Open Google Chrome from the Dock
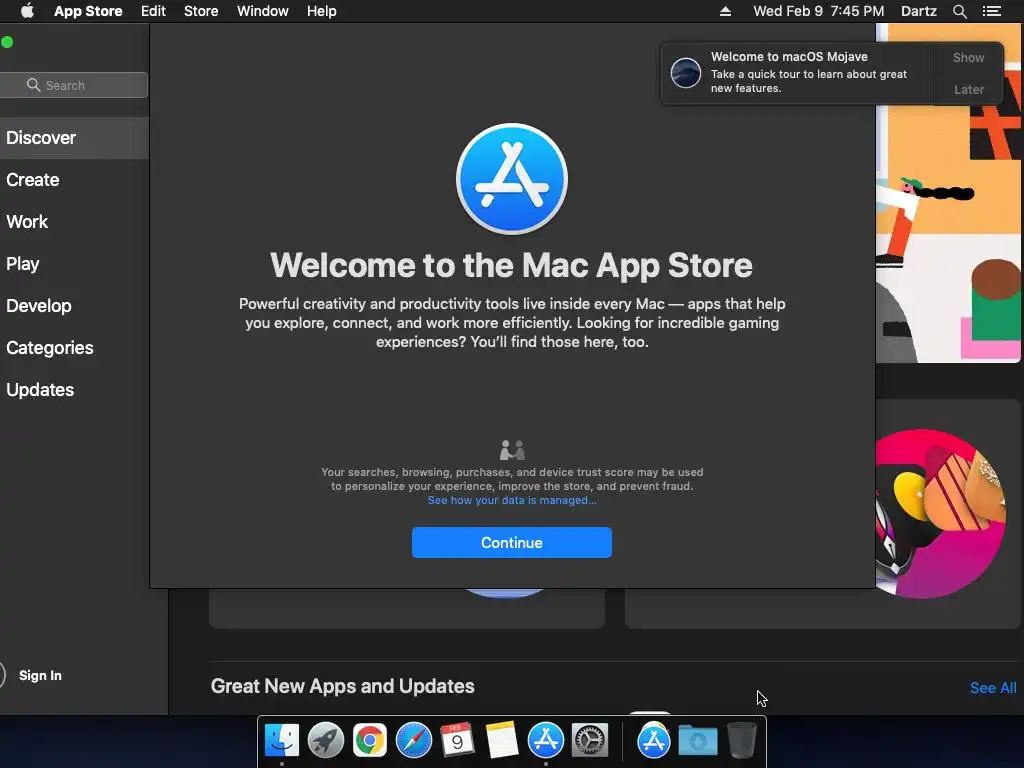The image size is (1024, 768). [370, 740]
